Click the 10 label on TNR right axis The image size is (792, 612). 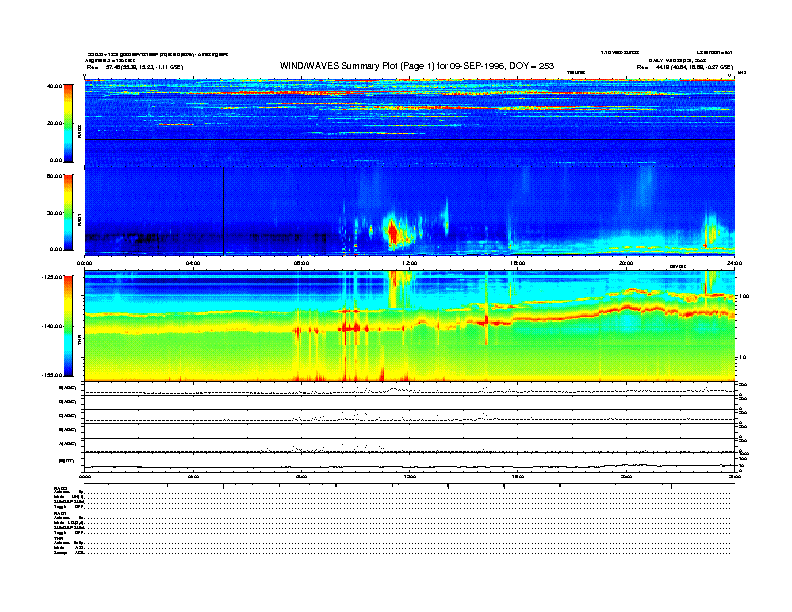(x=742, y=357)
